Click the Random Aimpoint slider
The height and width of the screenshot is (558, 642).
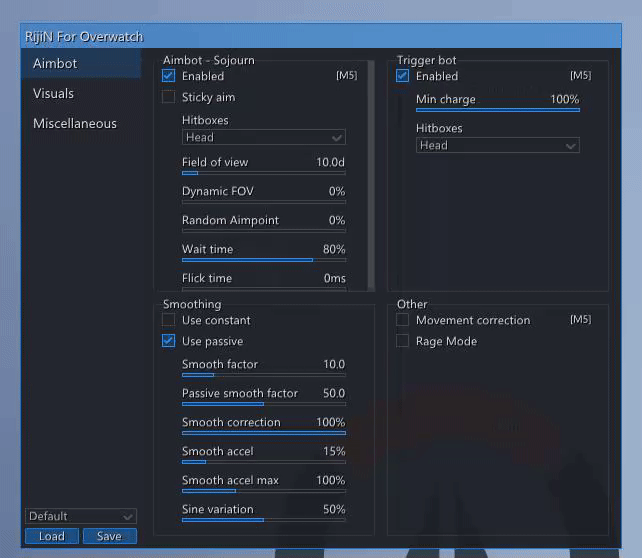[264, 231]
